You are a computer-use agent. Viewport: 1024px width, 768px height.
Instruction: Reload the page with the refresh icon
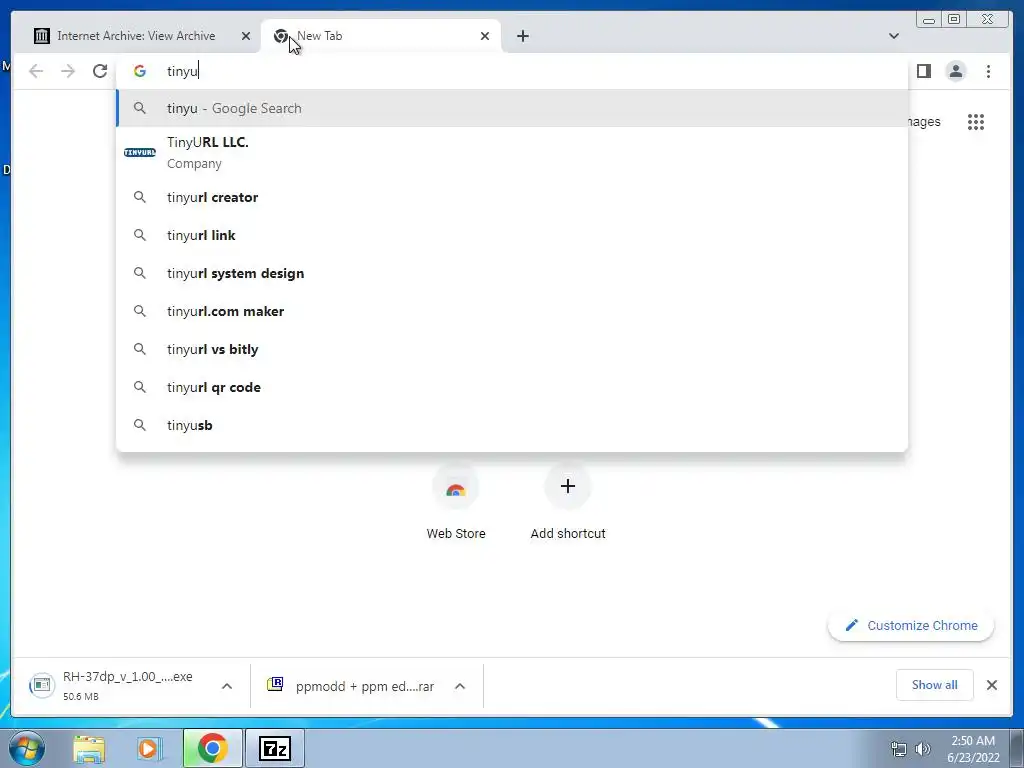(x=100, y=71)
